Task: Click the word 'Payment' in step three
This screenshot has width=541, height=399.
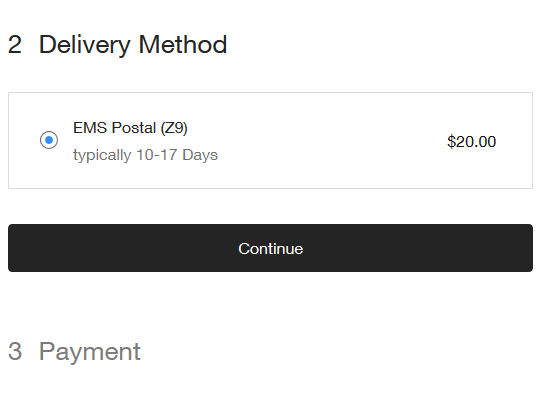Action: [x=90, y=352]
